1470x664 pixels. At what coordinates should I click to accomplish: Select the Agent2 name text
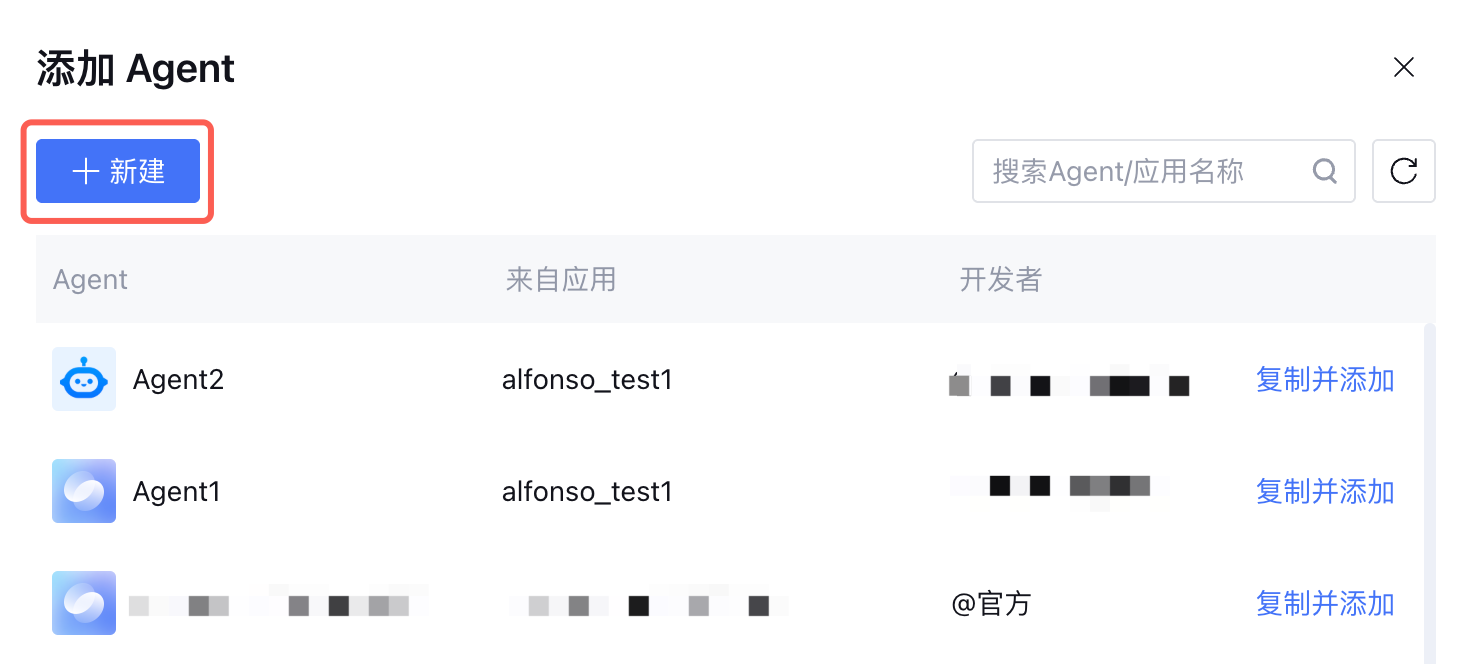(x=178, y=380)
